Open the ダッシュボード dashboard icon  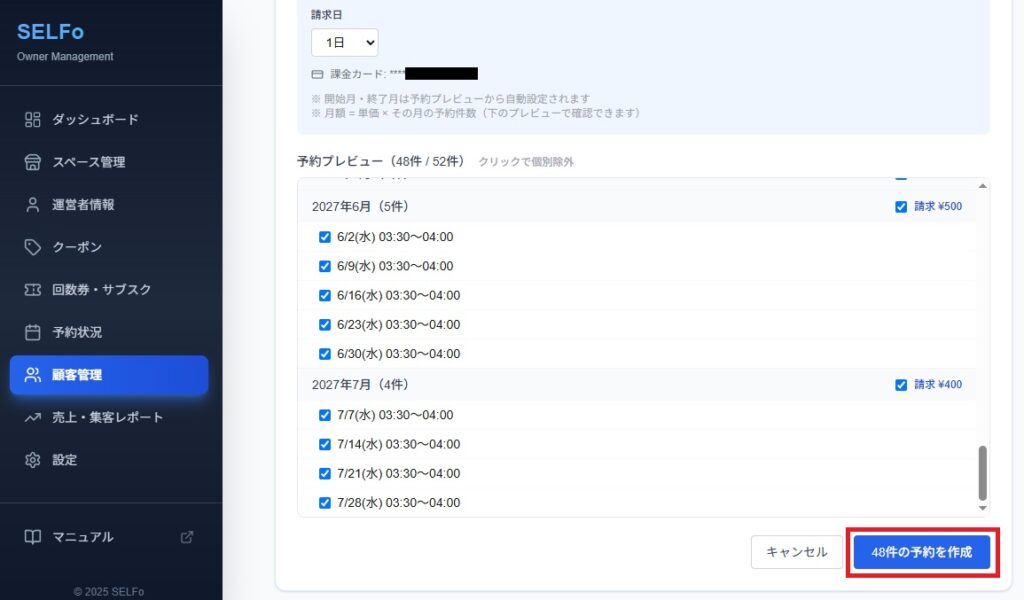pos(33,119)
